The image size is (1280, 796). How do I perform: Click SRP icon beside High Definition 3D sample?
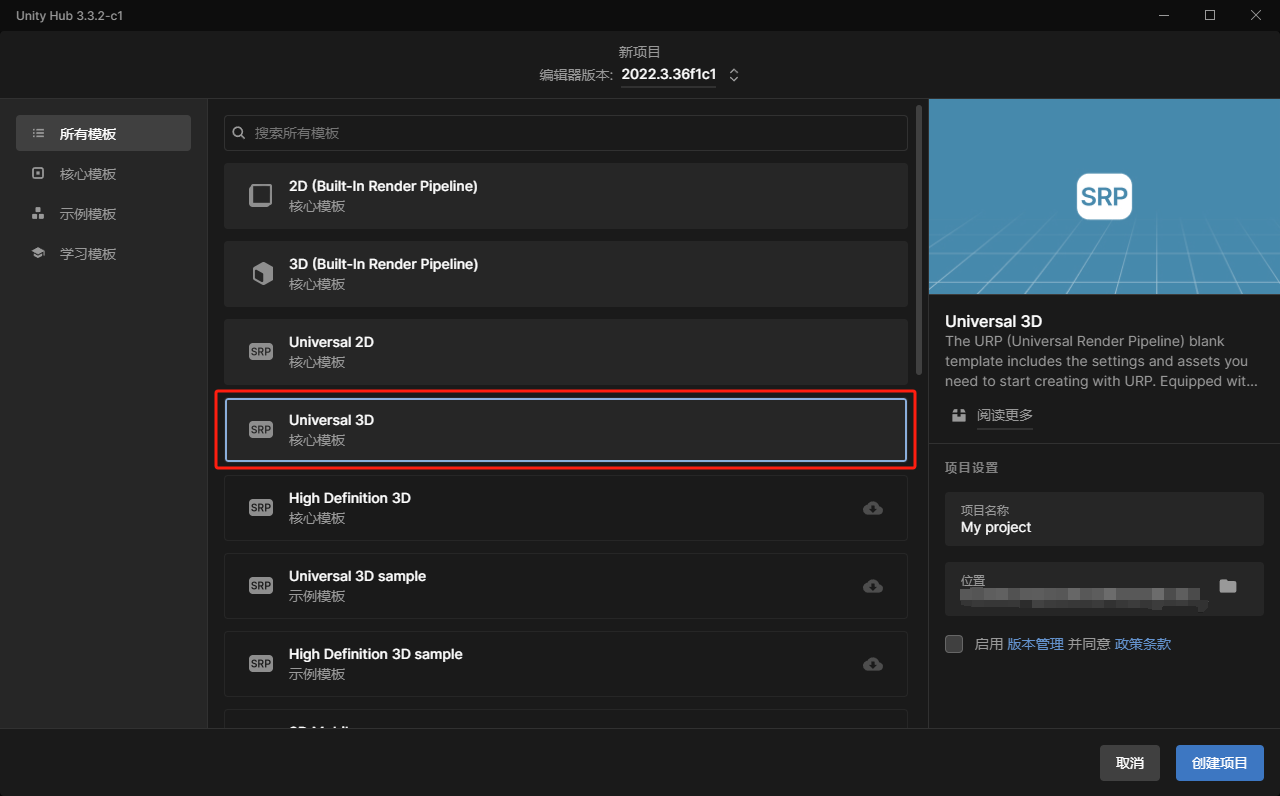coord(261,663)
